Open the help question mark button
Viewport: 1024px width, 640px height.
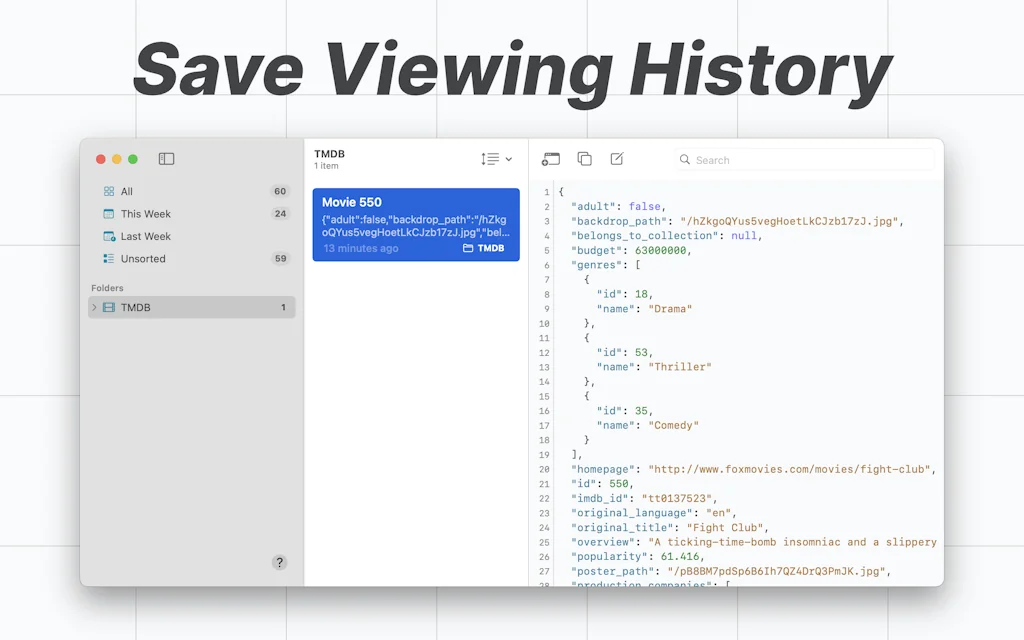279,562
